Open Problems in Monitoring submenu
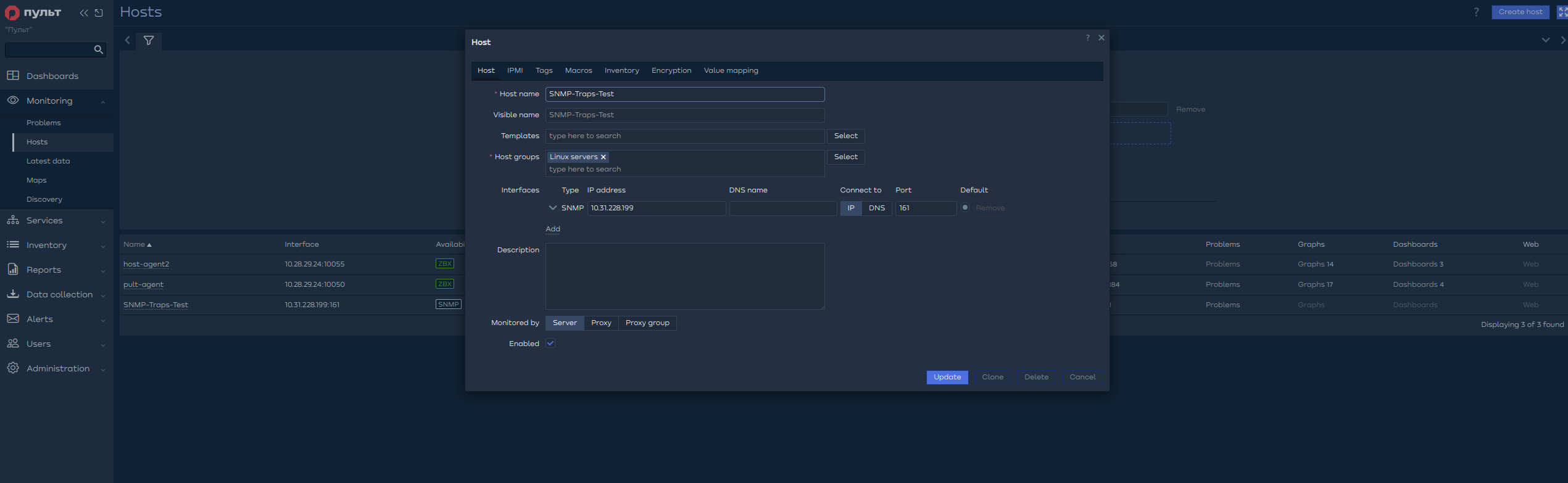Screen dimensions: 1568x483 43,123
